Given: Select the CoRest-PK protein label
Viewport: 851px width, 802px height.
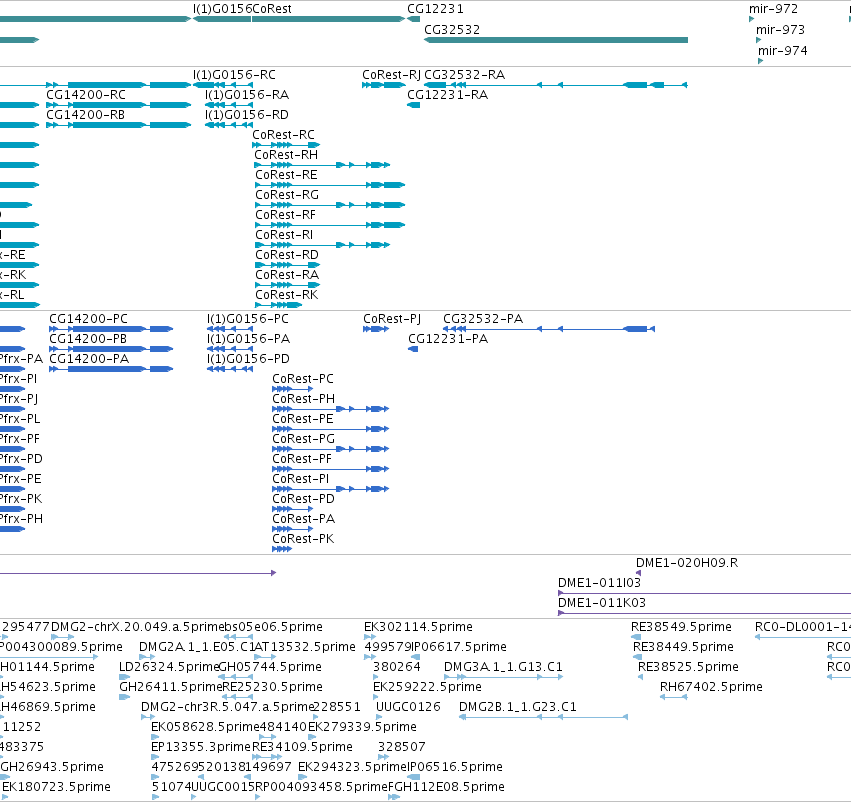Looking at the screenshot, I should [x=303, y=539].
